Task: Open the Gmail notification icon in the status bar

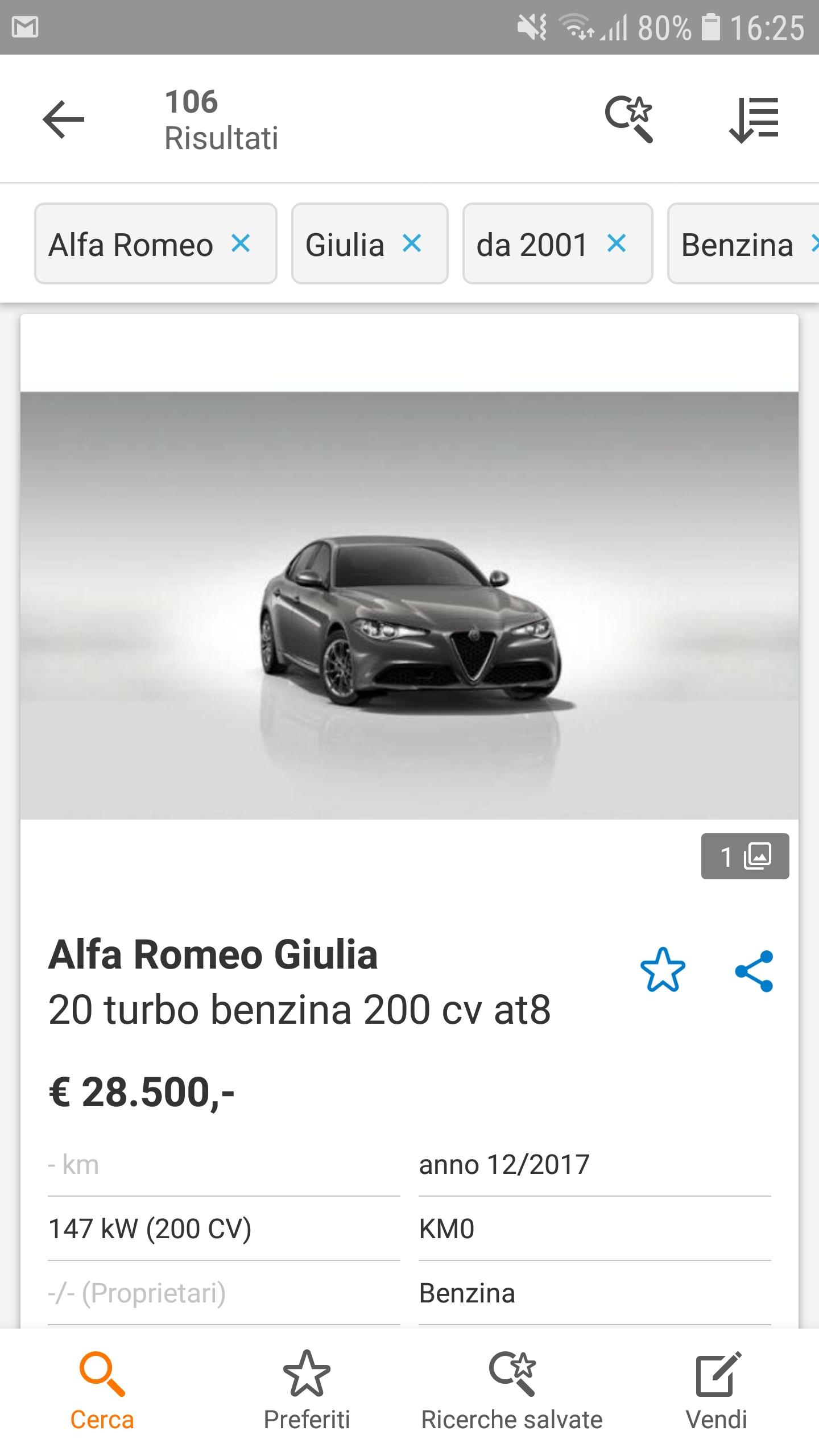Action: click(x=25, y=27)
